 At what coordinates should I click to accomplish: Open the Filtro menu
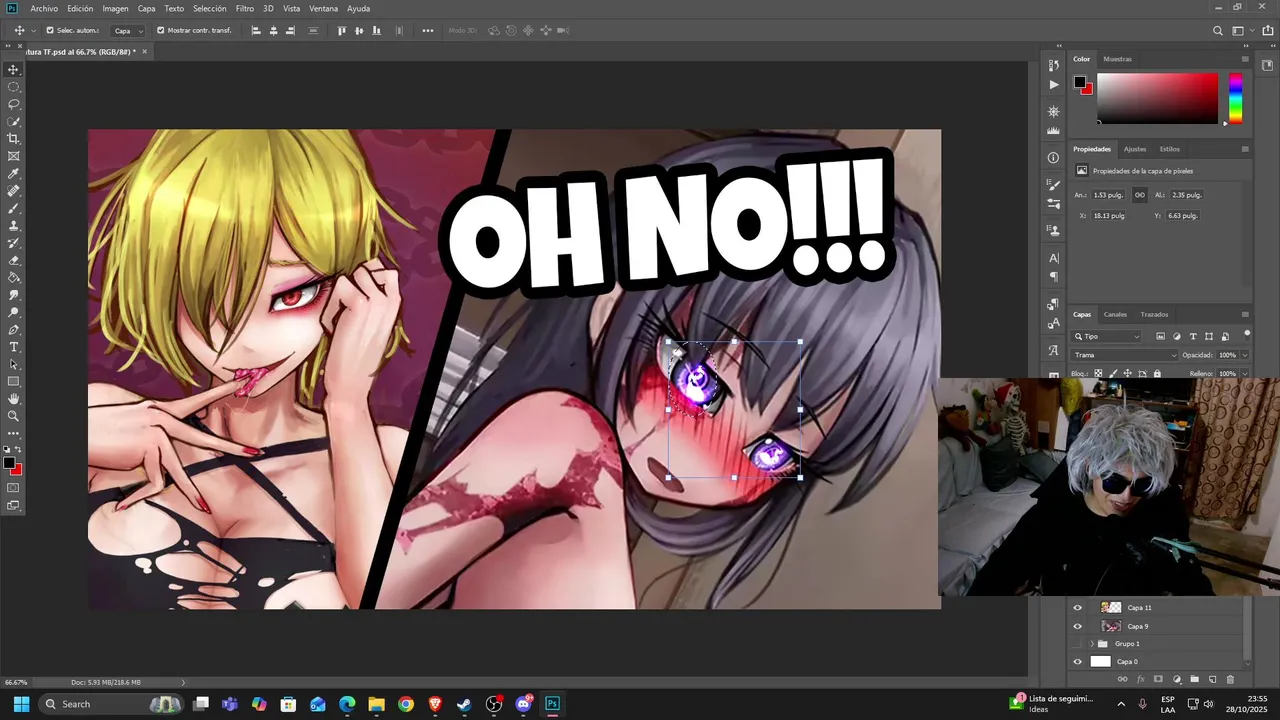[x=245, y=8]
